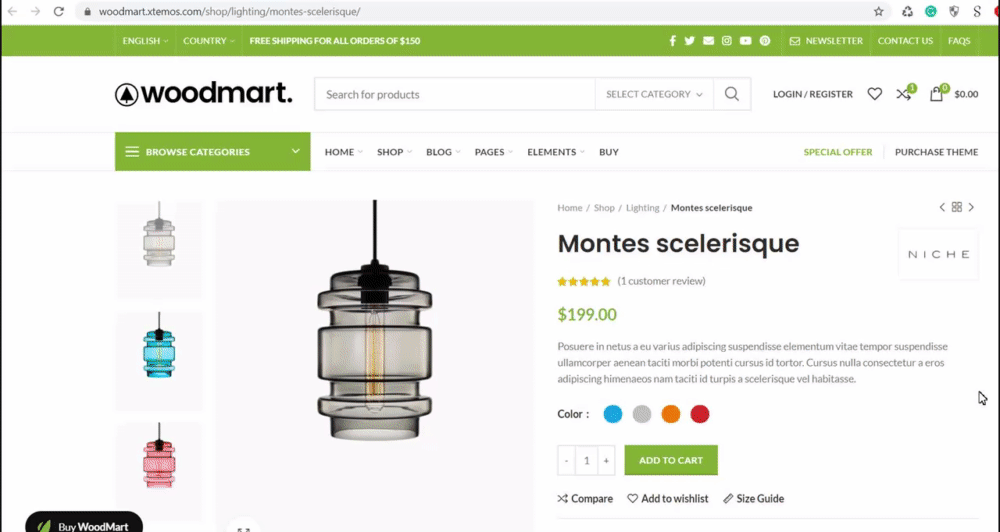Select the red color swatch
The height and width of the screenshot is (532, 1000).
point(700,414)
